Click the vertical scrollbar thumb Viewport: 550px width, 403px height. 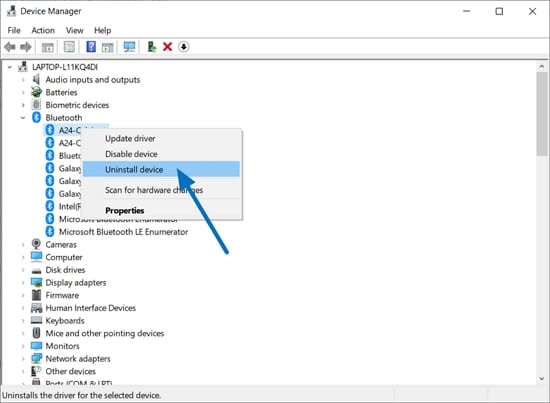pos(542,114)
